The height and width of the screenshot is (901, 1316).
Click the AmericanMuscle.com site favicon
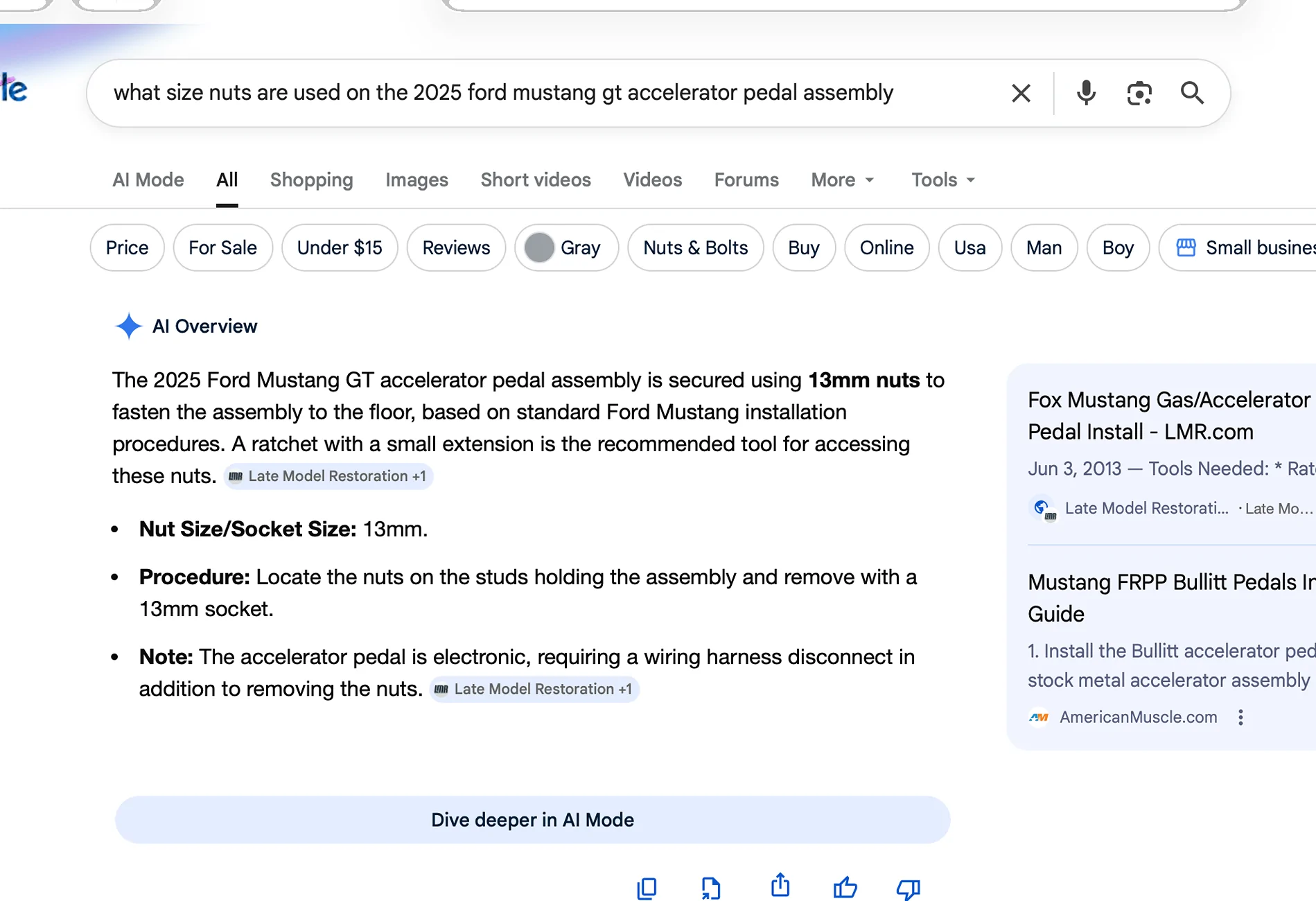(x=1039, y=717)
